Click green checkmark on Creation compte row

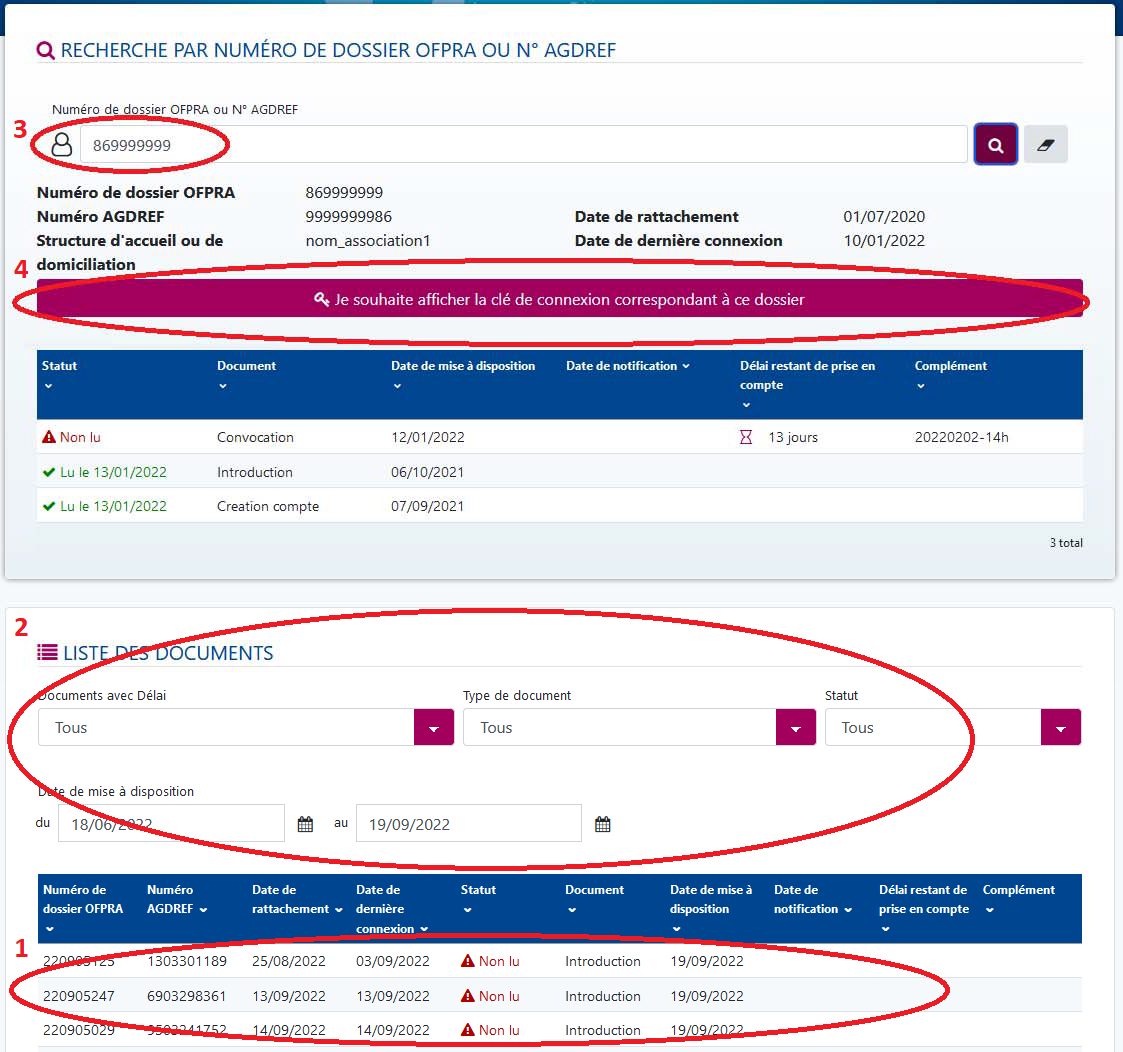(48, 506)
